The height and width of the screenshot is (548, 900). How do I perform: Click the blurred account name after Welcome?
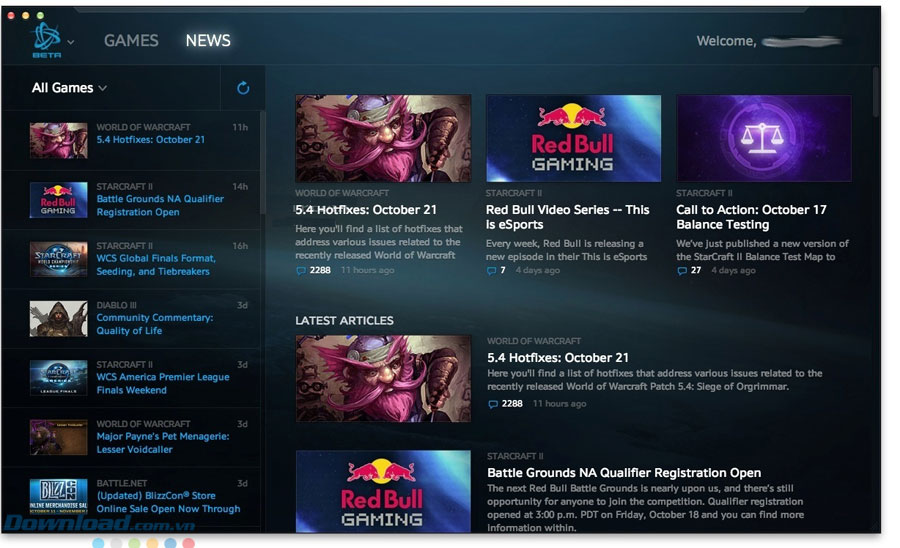pos(802,41)
